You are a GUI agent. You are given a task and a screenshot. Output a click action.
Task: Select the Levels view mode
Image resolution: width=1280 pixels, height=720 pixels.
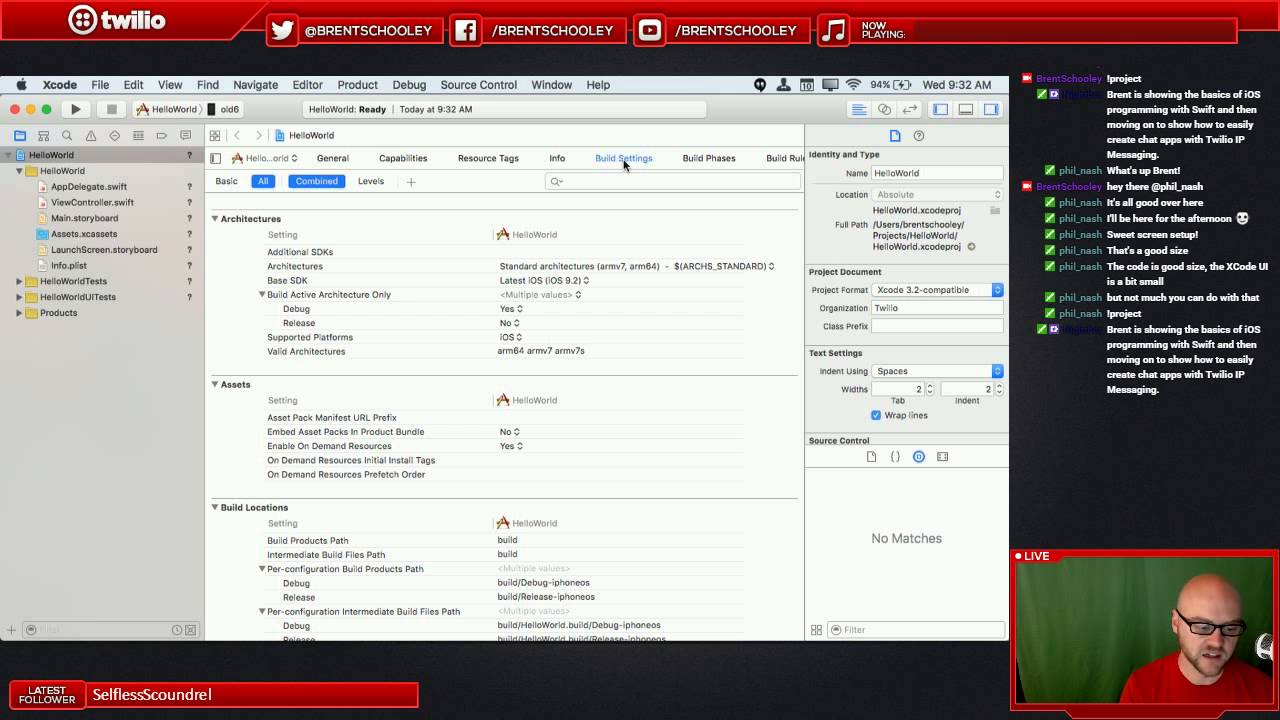pos(371,181)
